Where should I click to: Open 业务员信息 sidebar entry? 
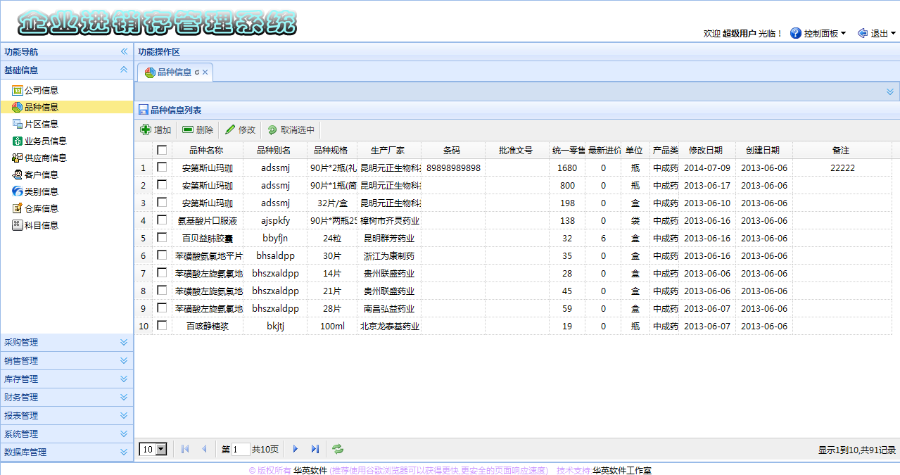[39, 141]
